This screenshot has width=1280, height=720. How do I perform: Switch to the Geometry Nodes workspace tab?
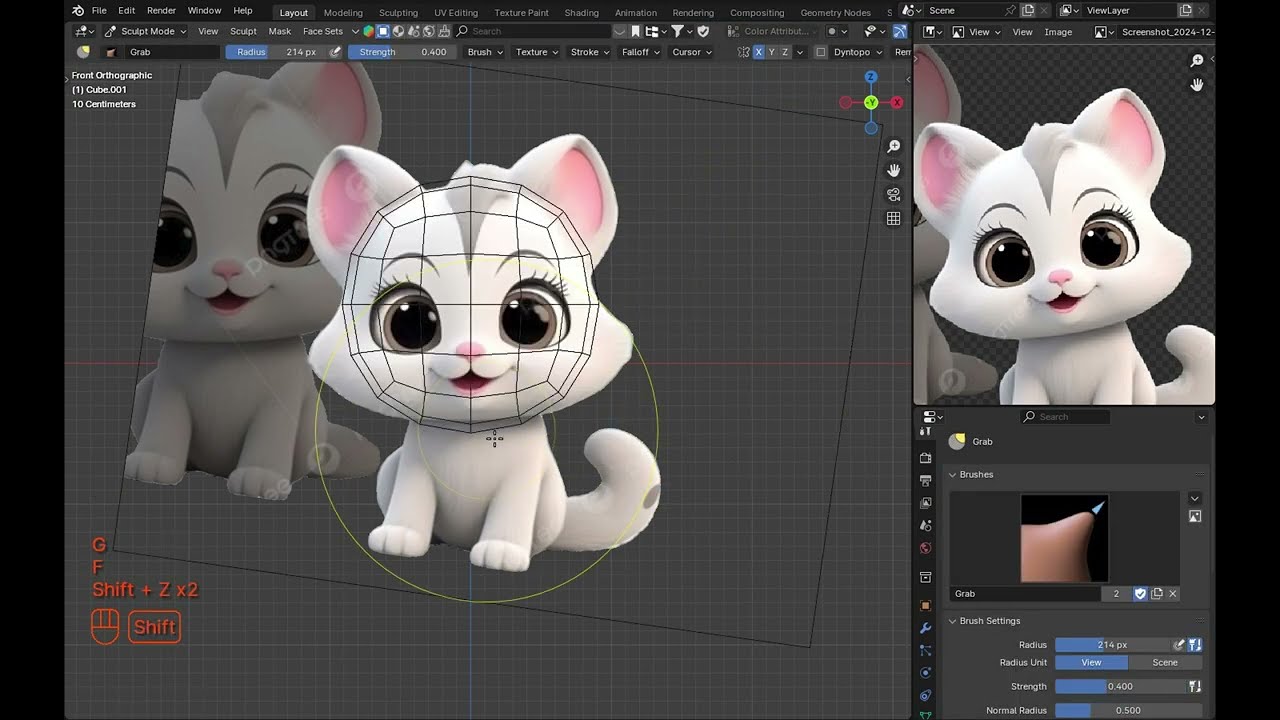[x=835, y=13]
